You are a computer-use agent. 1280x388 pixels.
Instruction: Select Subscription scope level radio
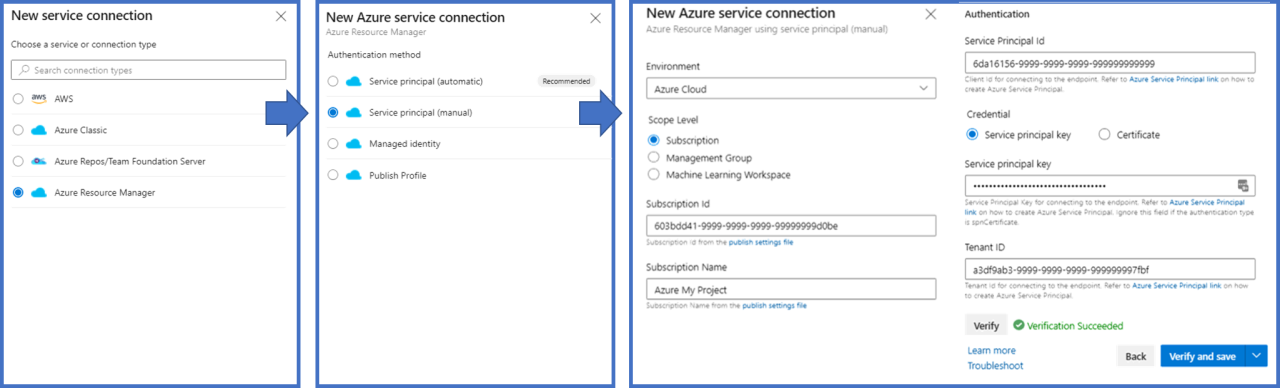653,140
